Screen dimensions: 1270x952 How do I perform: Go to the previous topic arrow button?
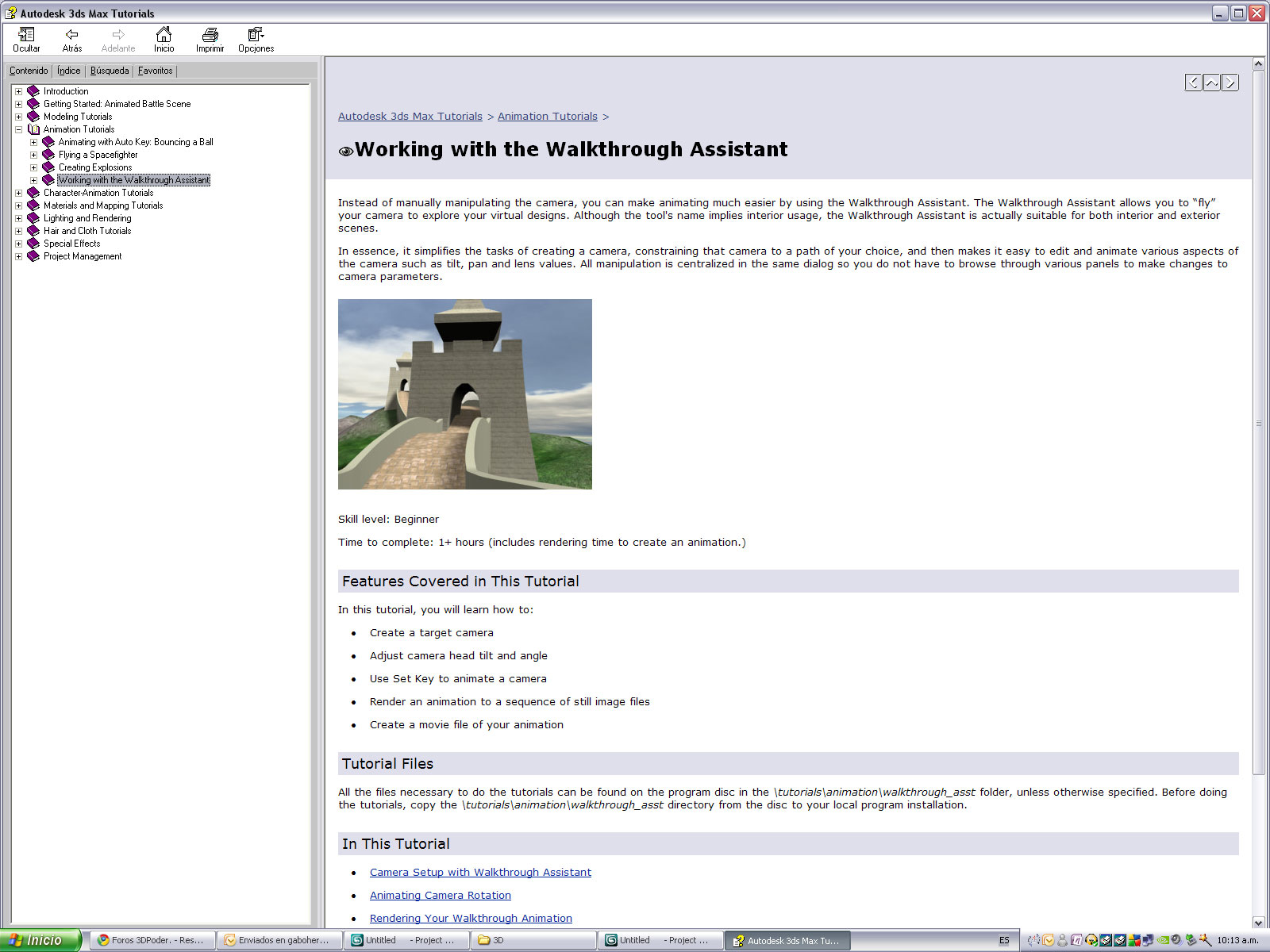1193,83
